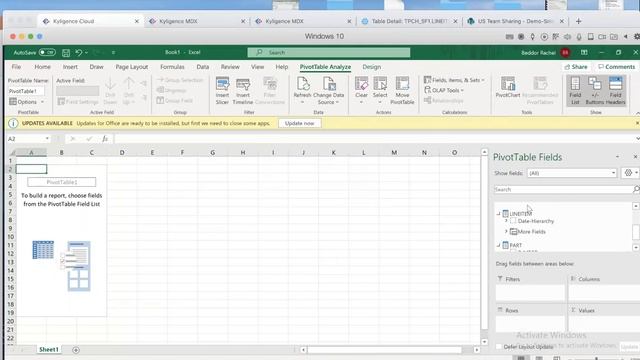Click the macOS settings gear icon

(x=636, y=37)
